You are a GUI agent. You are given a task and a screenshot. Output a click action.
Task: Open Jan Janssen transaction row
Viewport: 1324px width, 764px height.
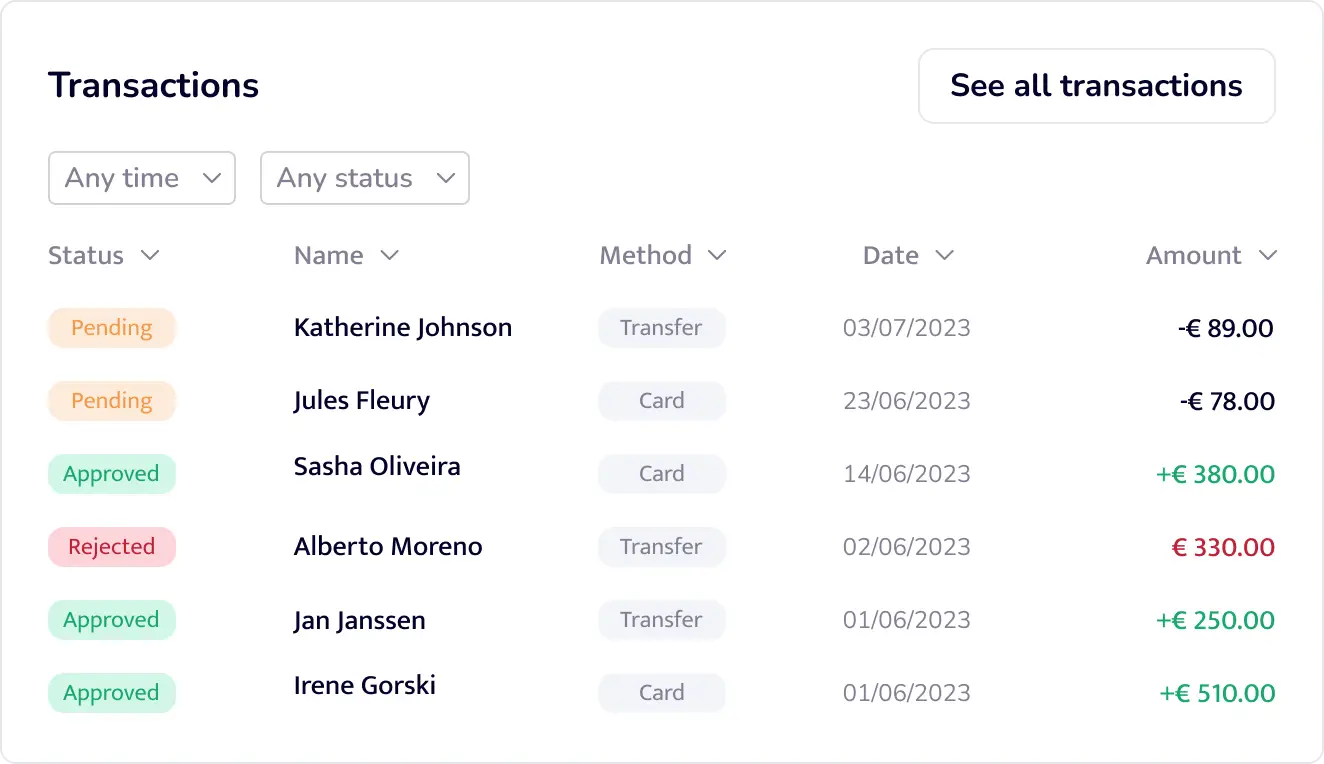tap(359, 620)
